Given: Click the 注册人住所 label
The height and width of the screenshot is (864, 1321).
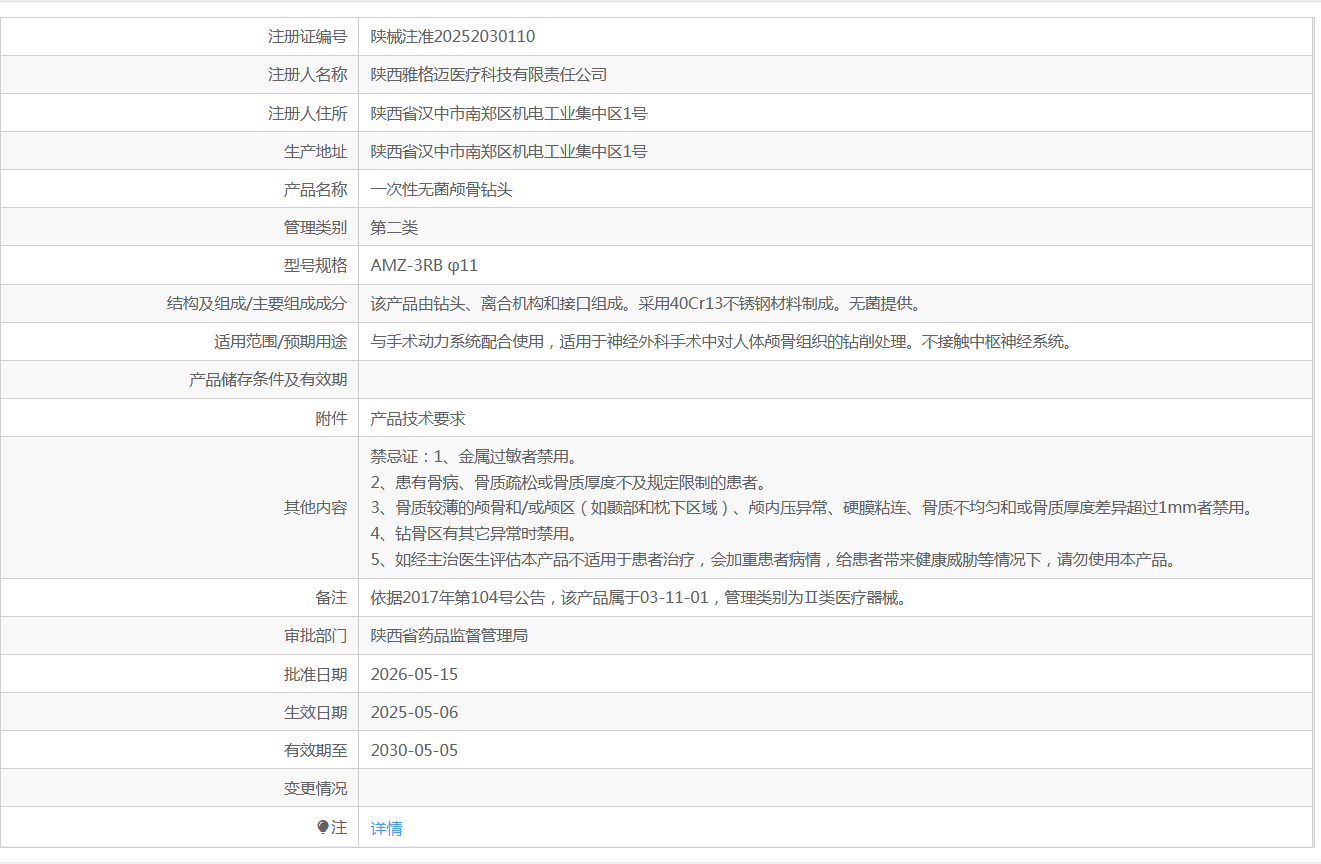Looking at the screenshot, I should coord(308,113).
